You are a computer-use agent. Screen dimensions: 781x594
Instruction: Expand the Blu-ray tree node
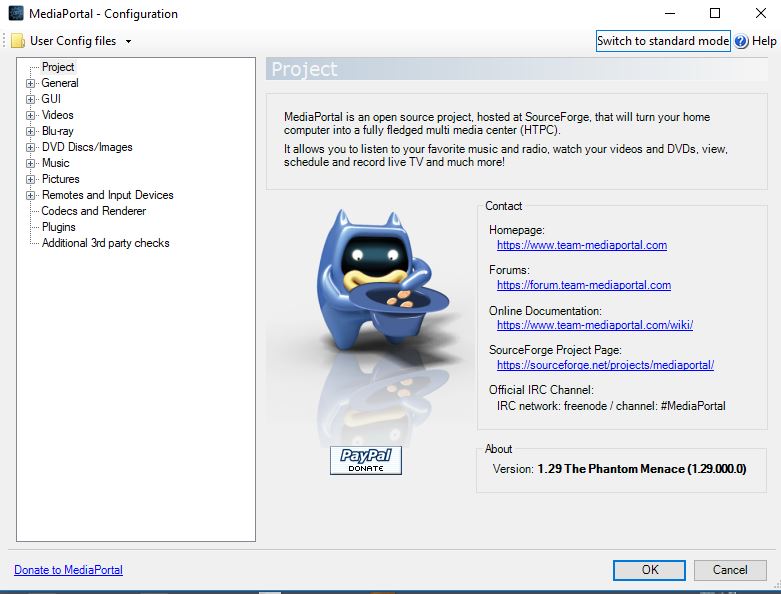coord(31,132)
